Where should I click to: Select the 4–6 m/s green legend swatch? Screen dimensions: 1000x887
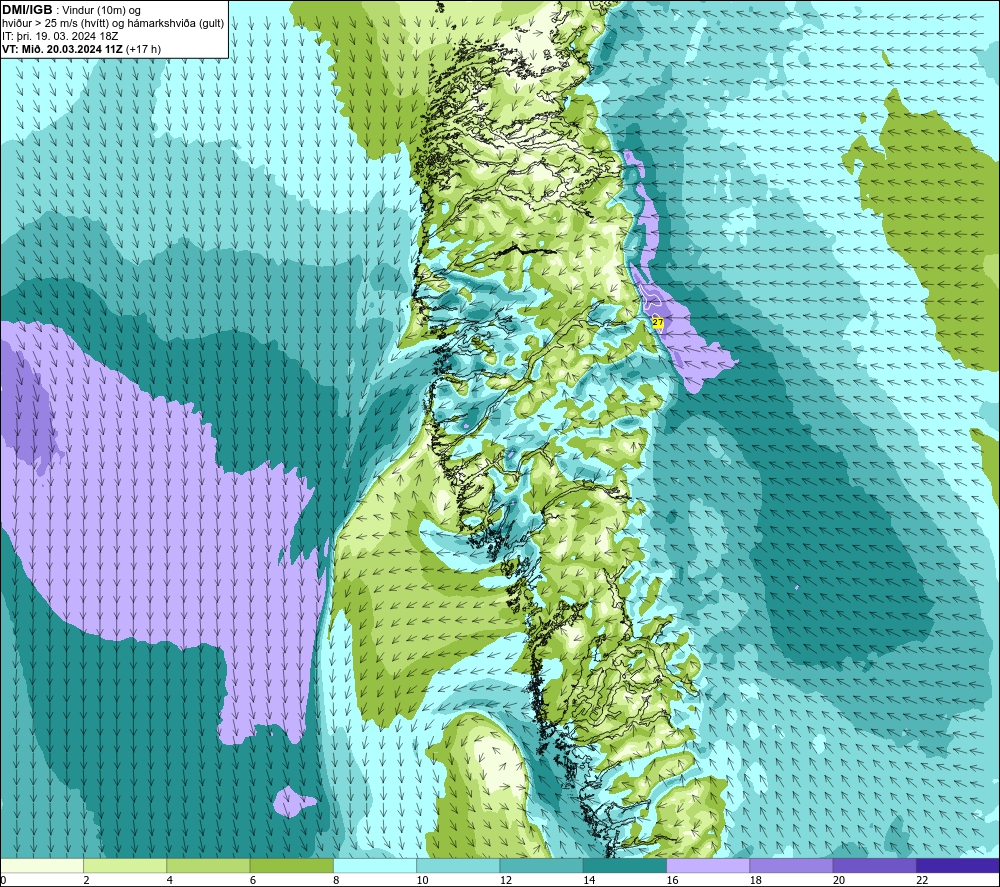click(208, 865)
